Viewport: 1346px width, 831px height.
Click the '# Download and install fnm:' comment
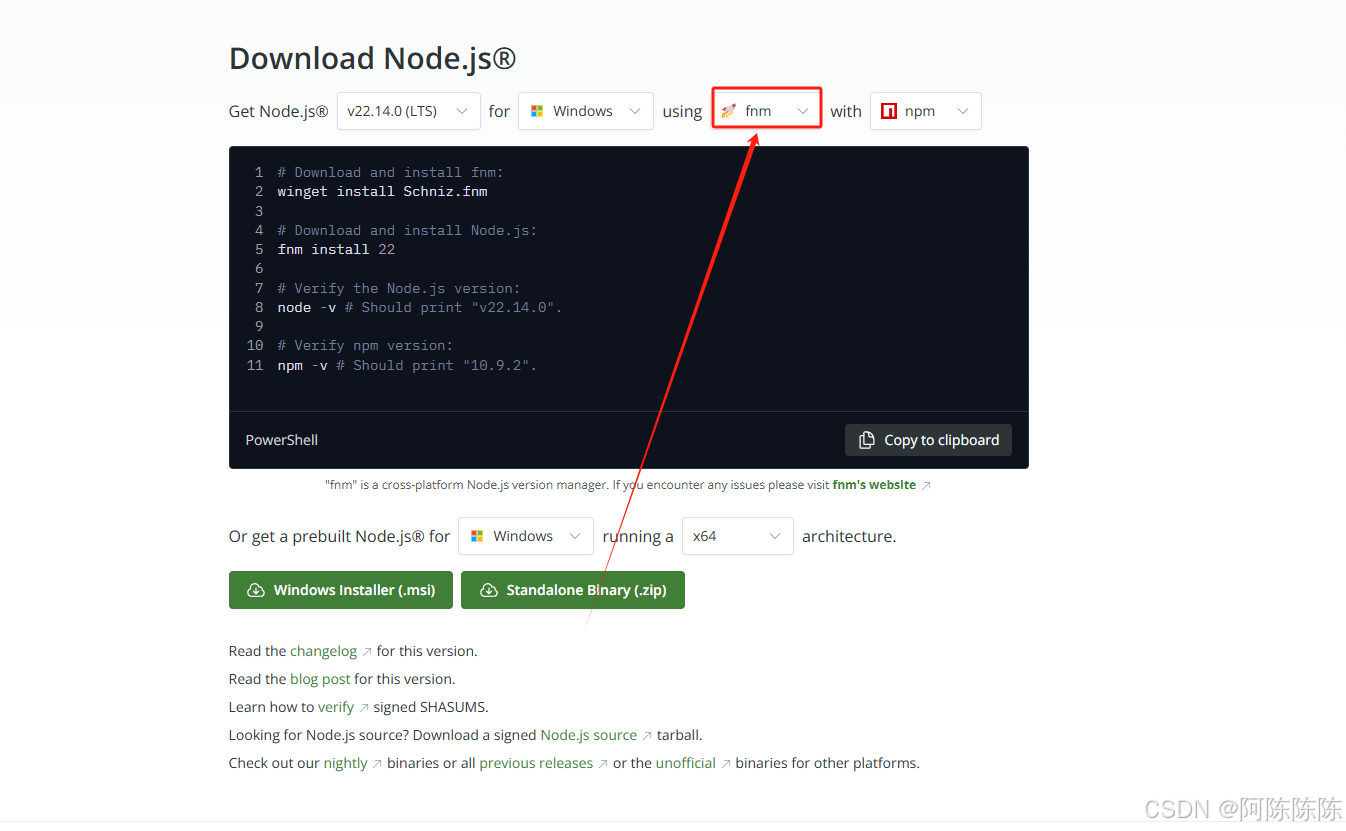(x=390, y=172)
